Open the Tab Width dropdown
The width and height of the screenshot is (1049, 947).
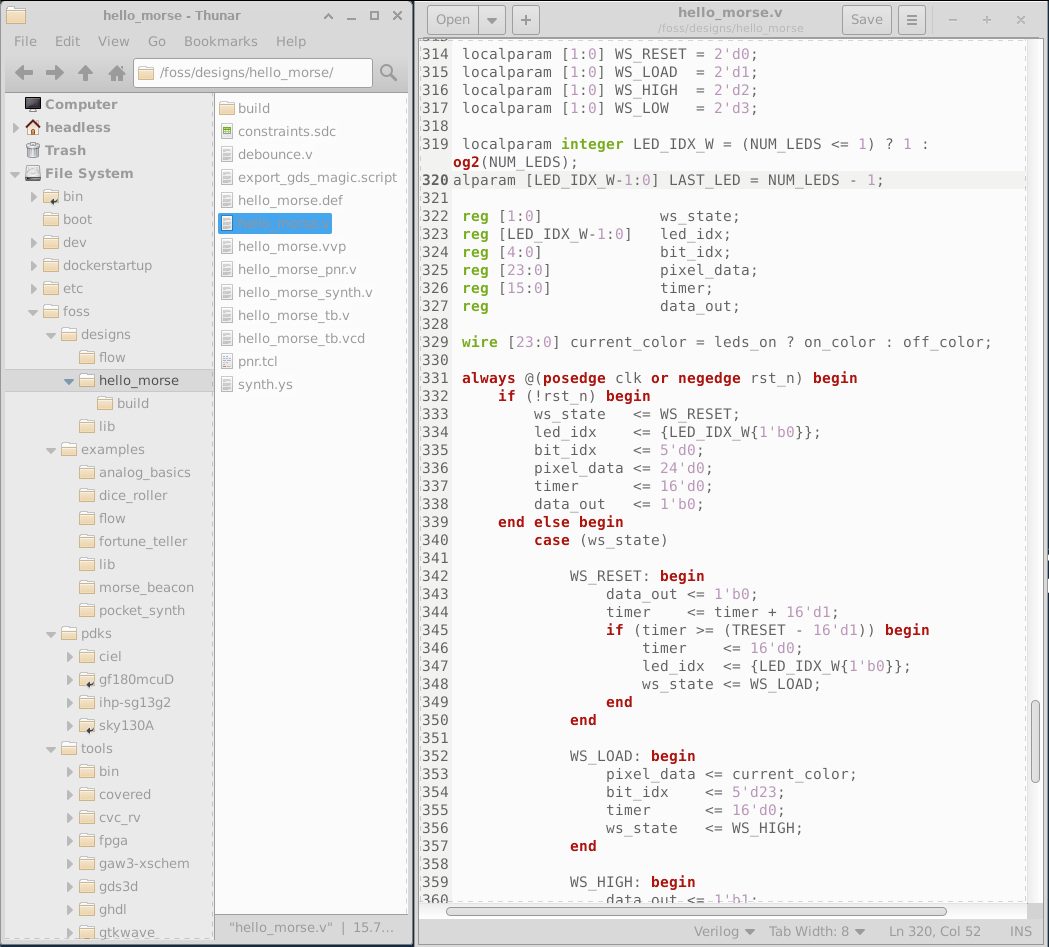[x=816, y=931]
